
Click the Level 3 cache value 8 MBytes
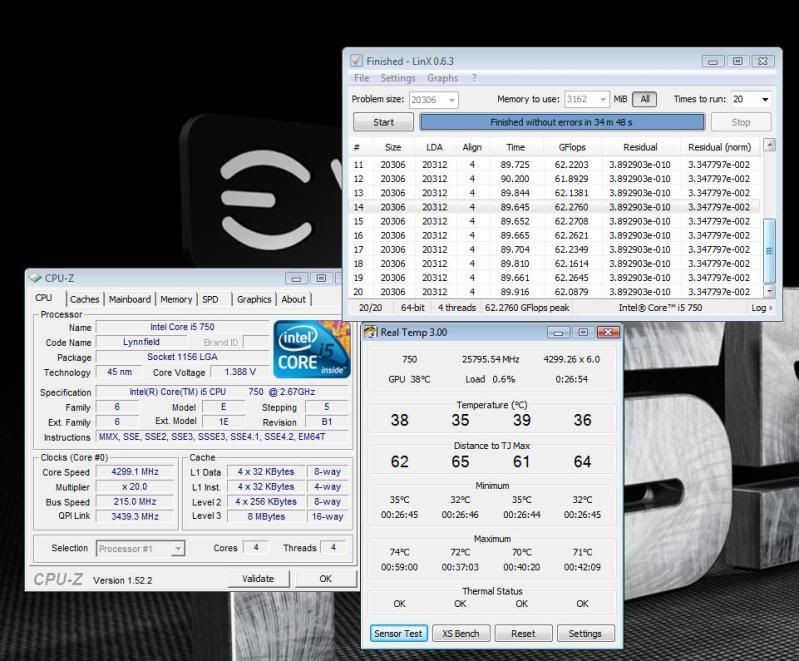point(266,517)
